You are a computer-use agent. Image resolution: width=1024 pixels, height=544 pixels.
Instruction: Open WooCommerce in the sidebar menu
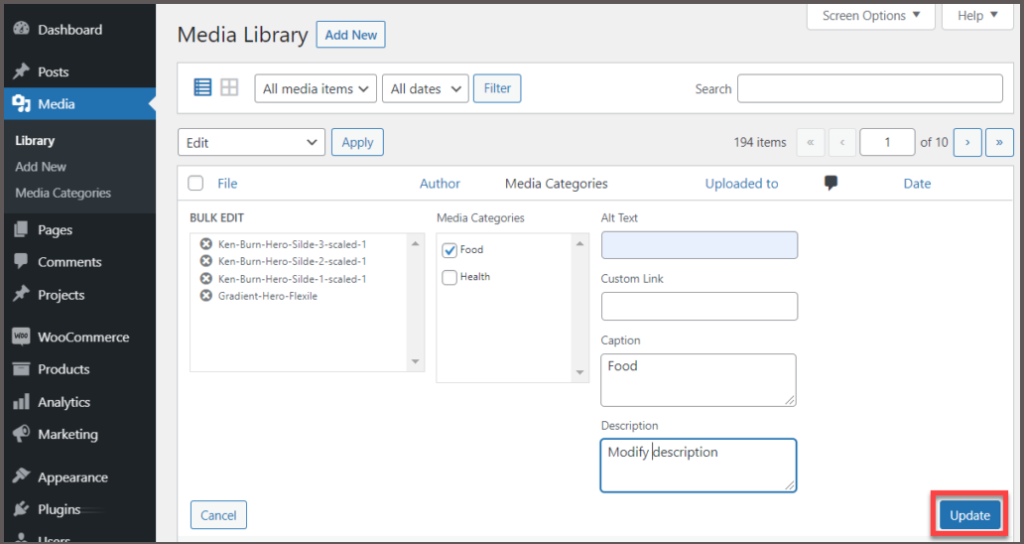coord(83,337)
